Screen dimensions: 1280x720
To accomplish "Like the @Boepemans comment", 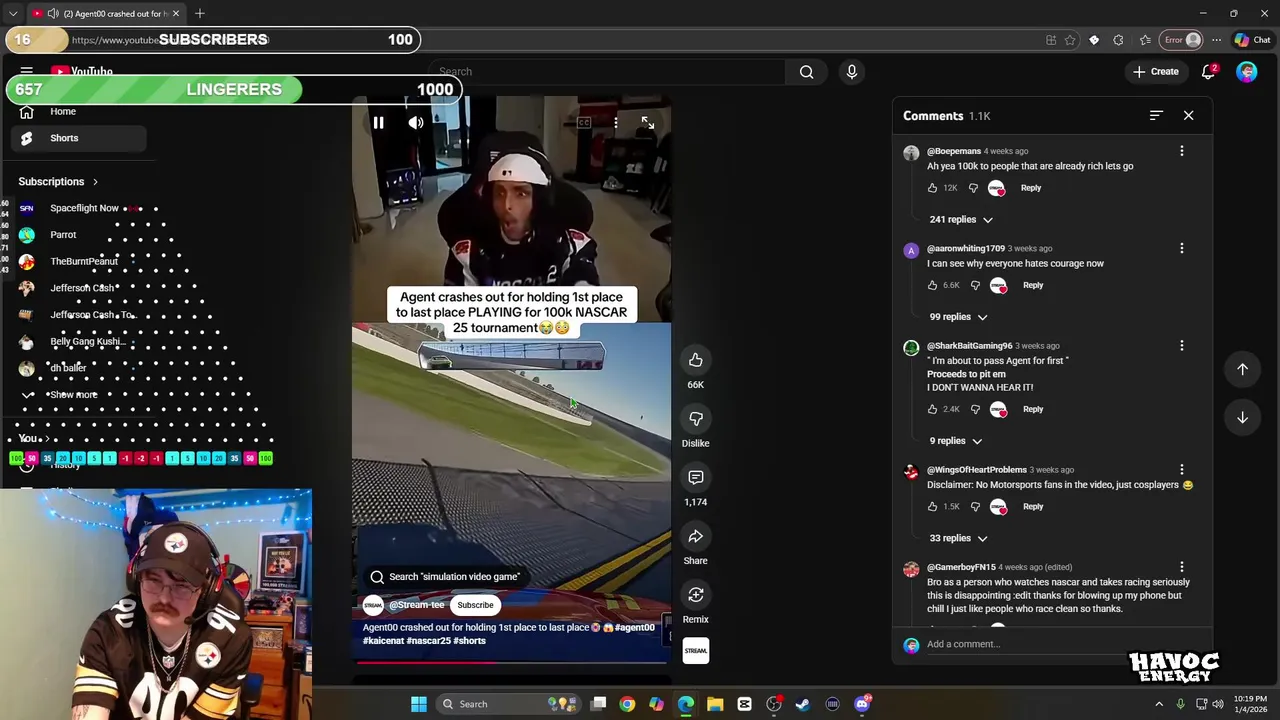I will click(x=933, y=188).
